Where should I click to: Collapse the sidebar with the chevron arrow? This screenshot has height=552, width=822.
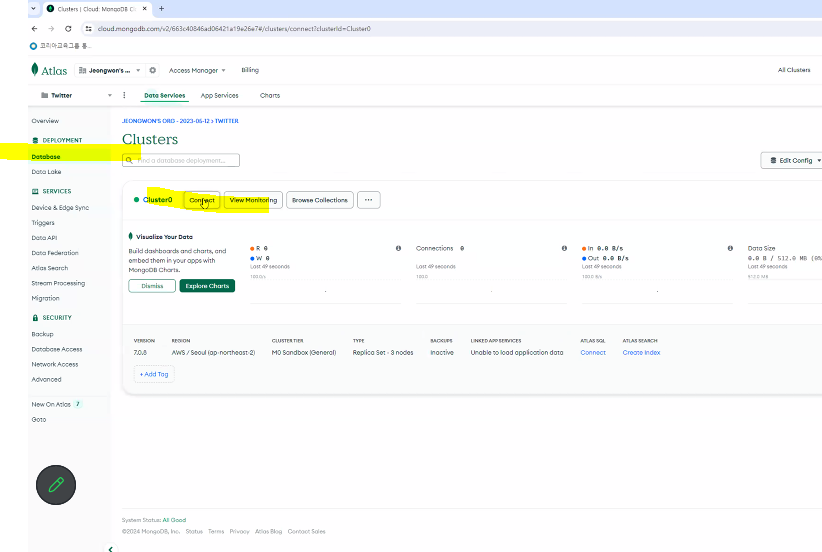click(x=111, y=548)
